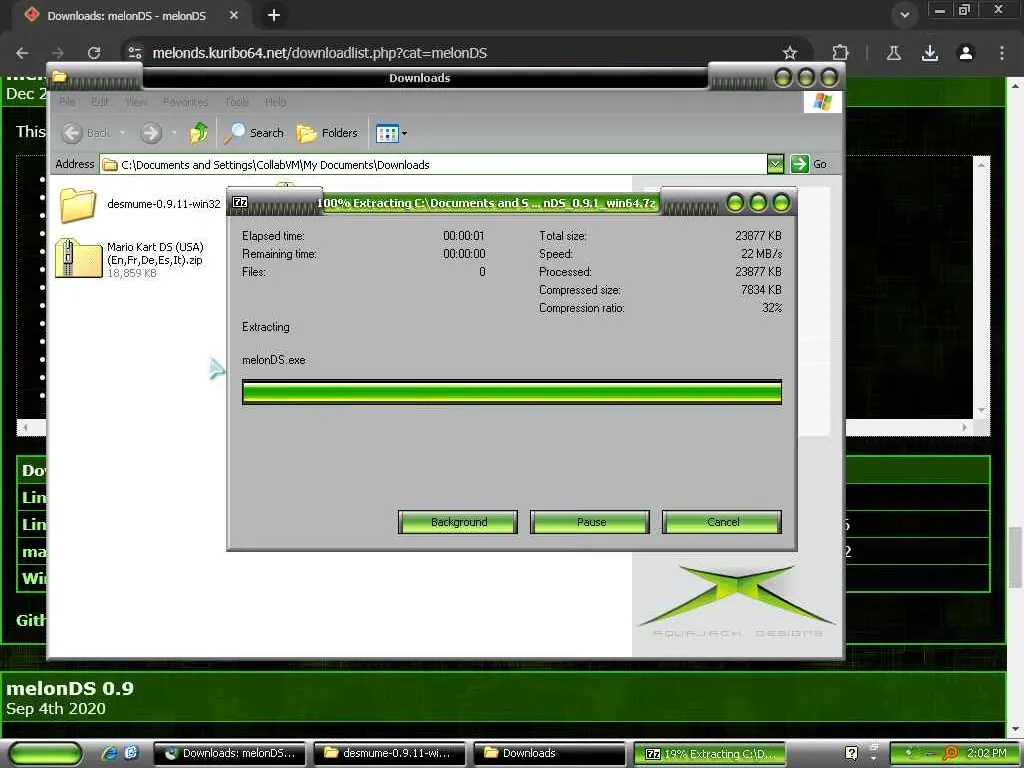Expand the Views dropdown arrow
Screen dimensions: 1024x768
tap(404, 133)
